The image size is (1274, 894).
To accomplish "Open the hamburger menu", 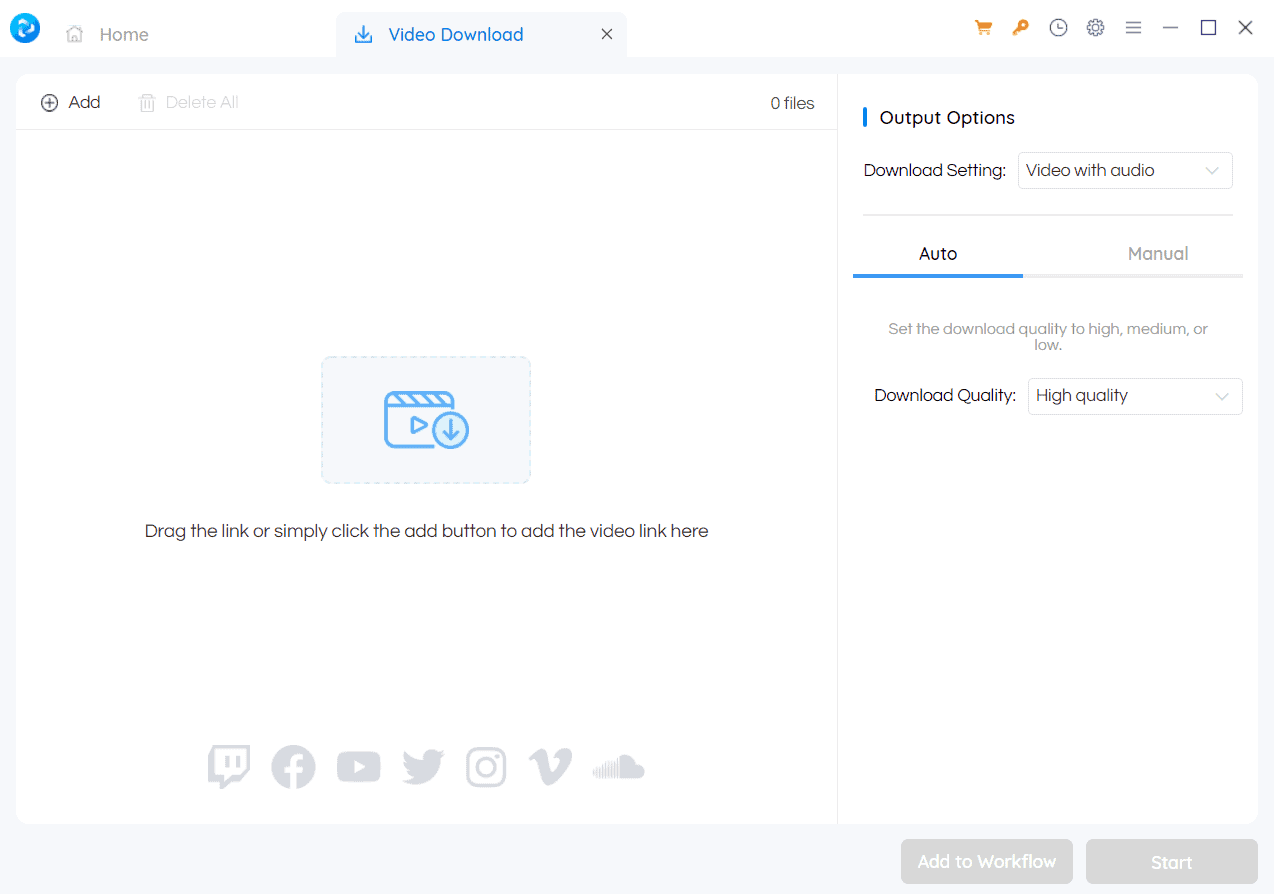I will (x=1133, y=27).
